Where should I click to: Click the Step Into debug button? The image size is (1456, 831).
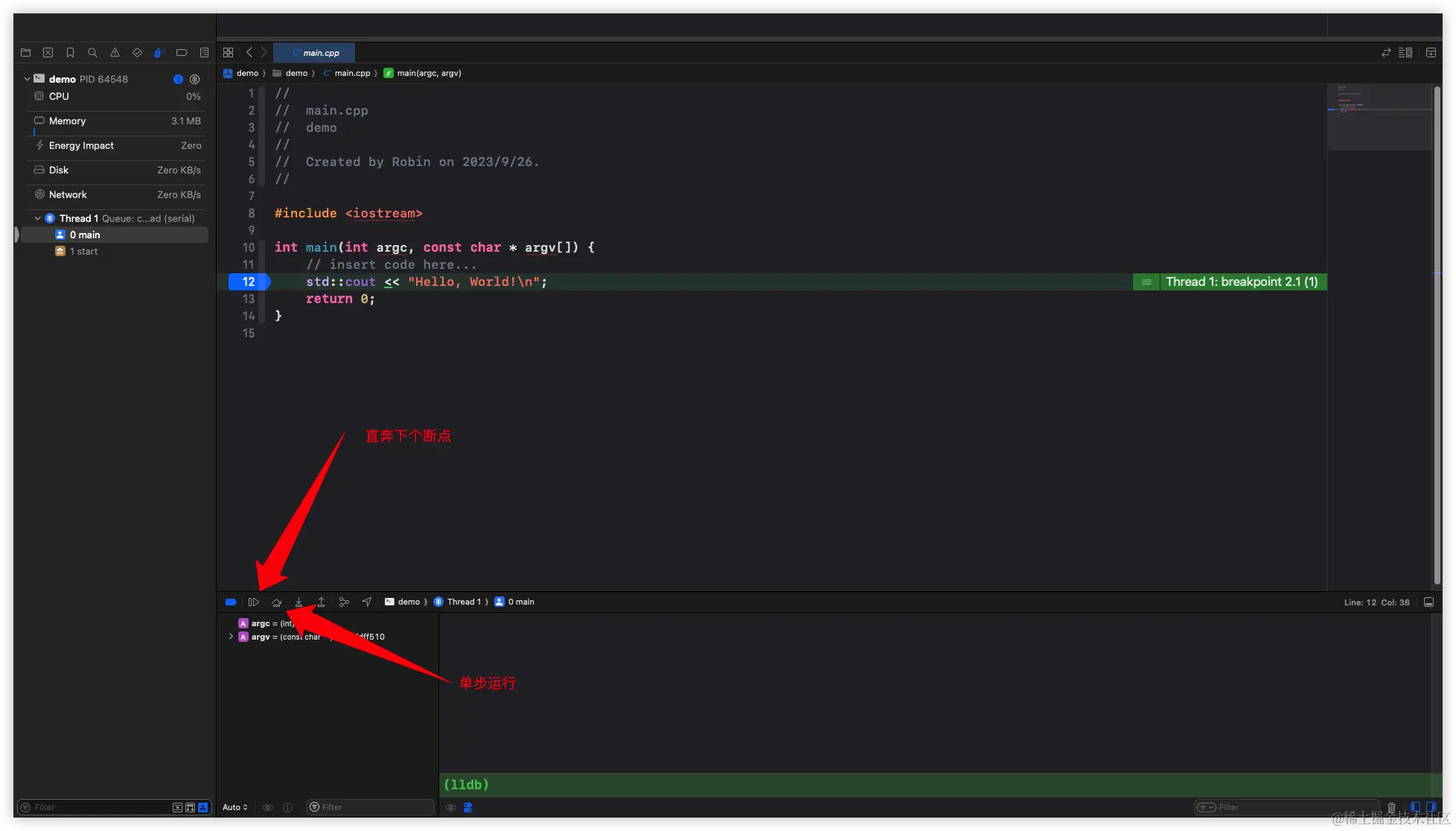298,602
